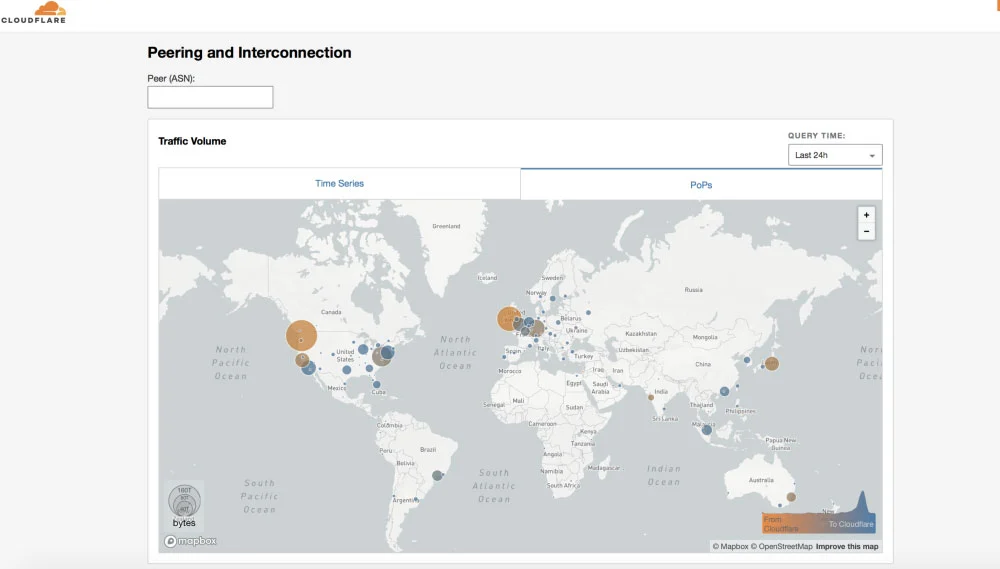
Task: Open the Query Time dropdown
Action: coord(835,155)
